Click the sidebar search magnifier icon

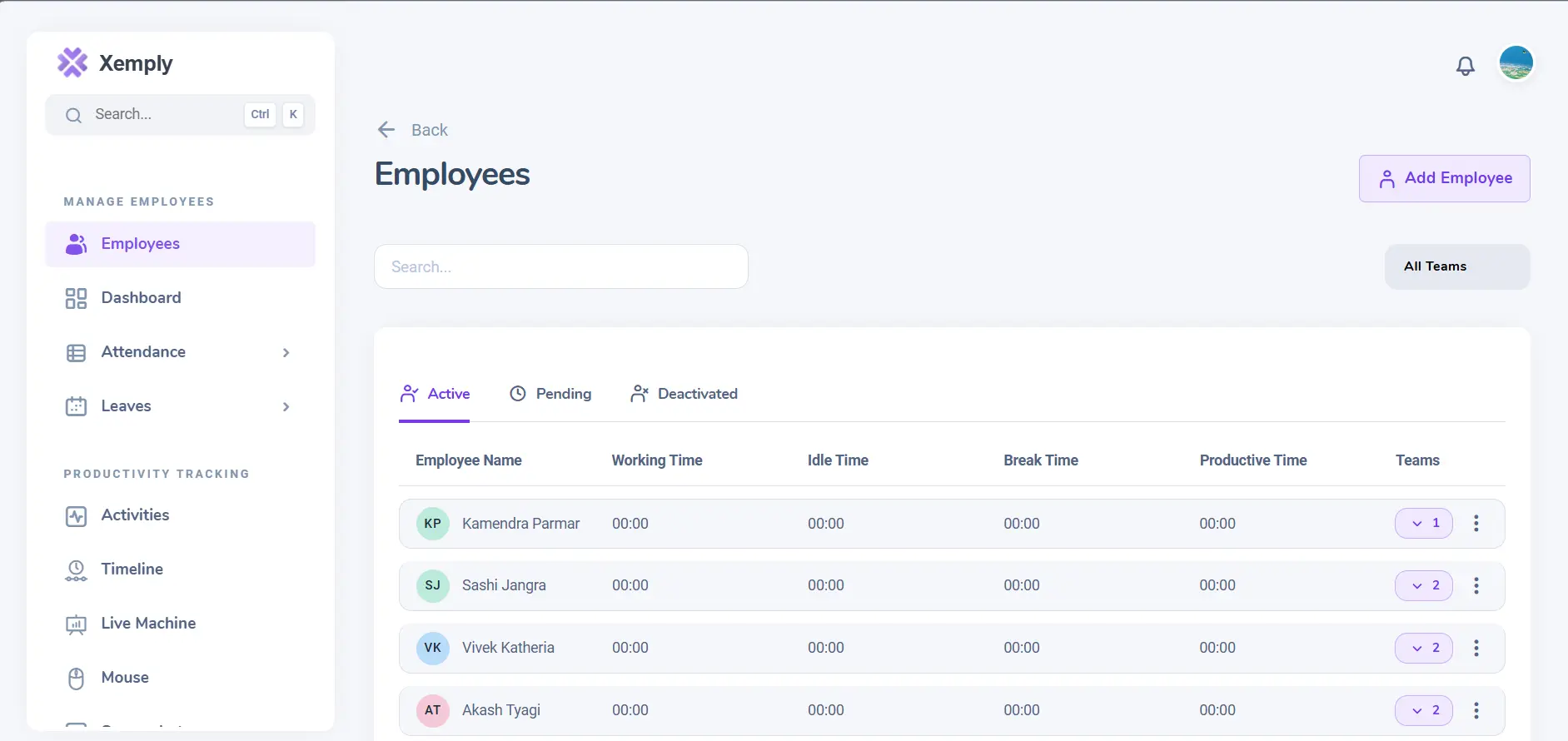click(x=73, y=115)
